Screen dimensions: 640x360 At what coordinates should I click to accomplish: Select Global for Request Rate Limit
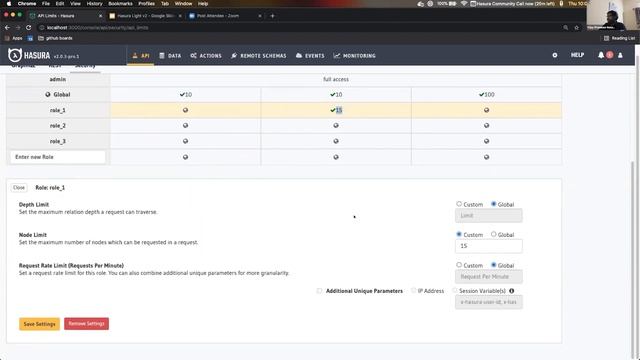(493, 265)
